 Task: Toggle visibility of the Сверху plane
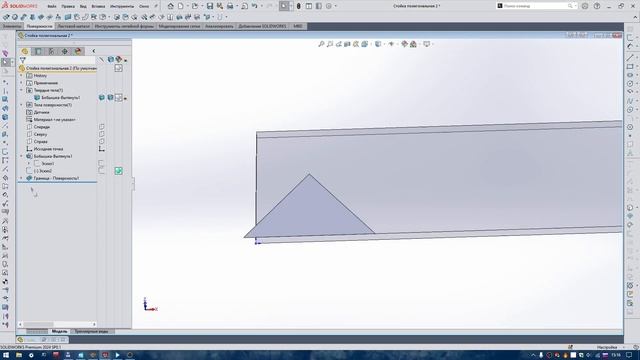tap(102, 134)
